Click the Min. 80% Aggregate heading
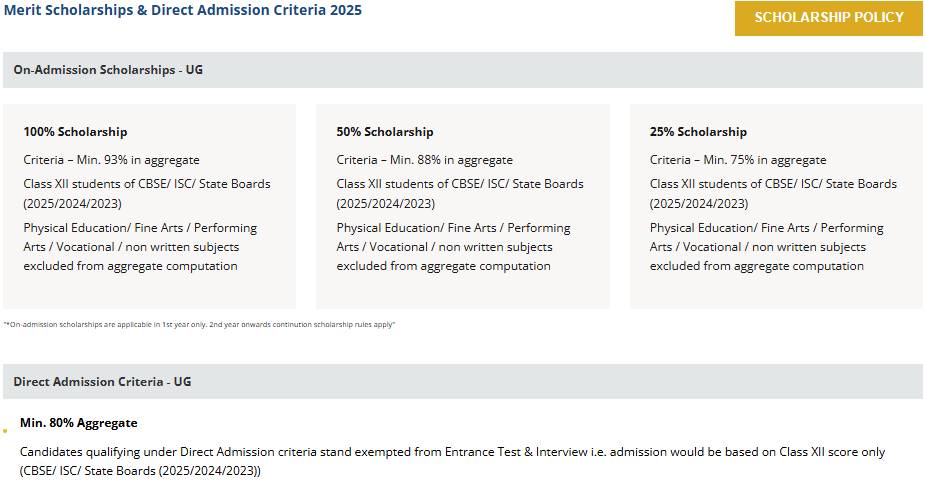The width and height of the screenshot is (925, 487). 78,423
